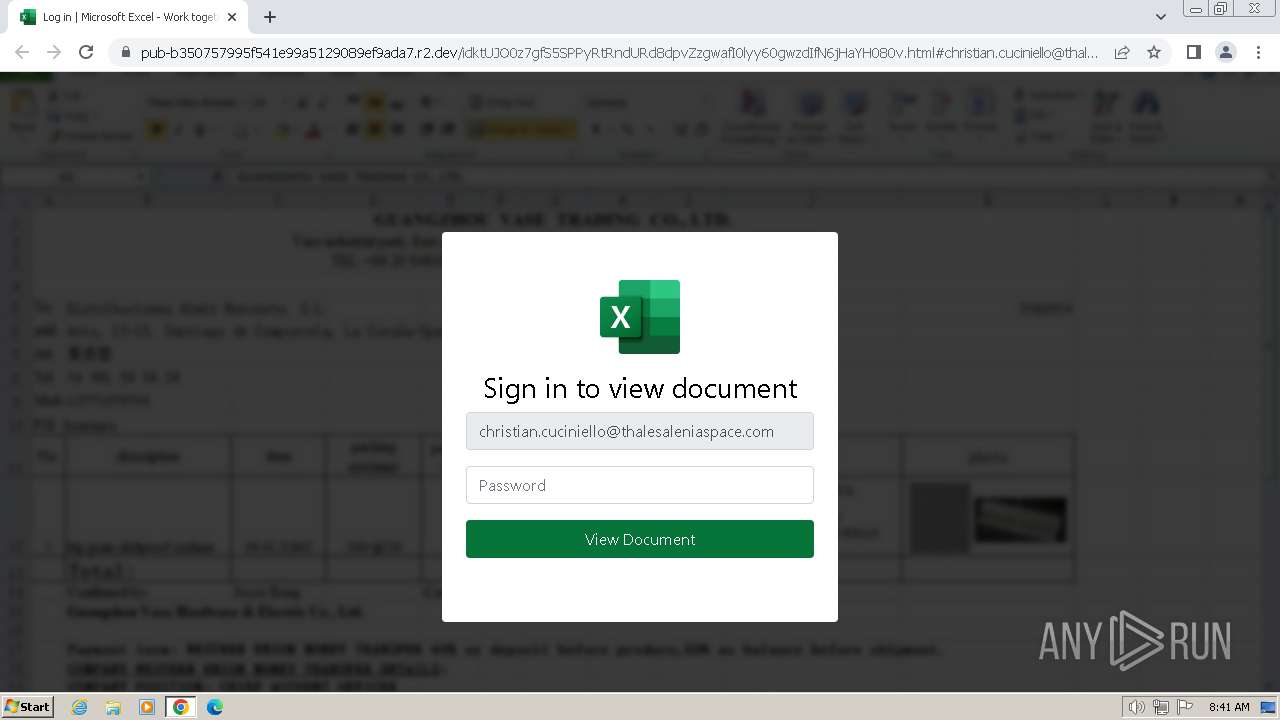Click the share page icon

[x=1122, y=52]
